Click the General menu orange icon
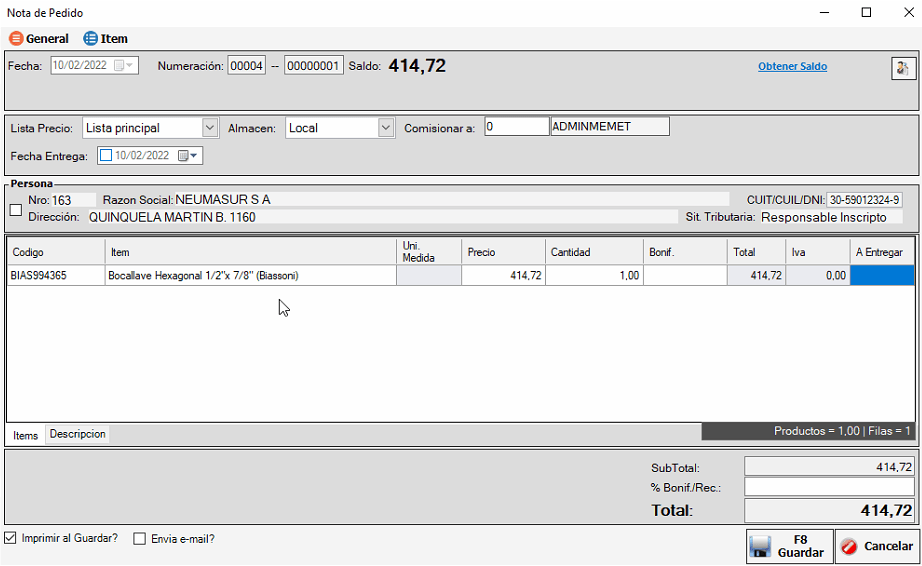The width and height of the screenshot is (922, 566). click(16, 39)
